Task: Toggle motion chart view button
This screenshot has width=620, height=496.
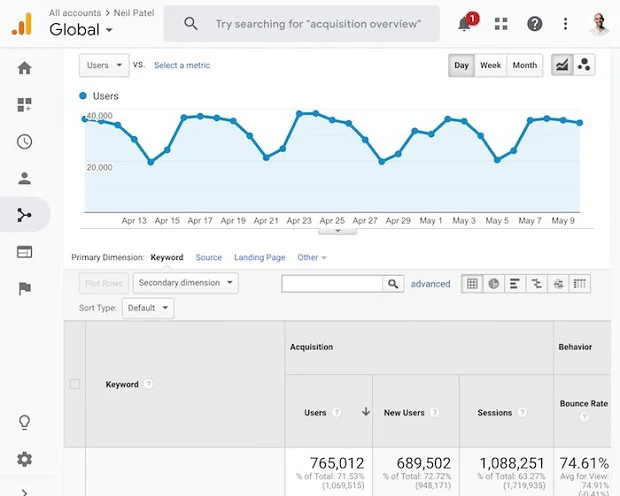Action: pos(584,65)
